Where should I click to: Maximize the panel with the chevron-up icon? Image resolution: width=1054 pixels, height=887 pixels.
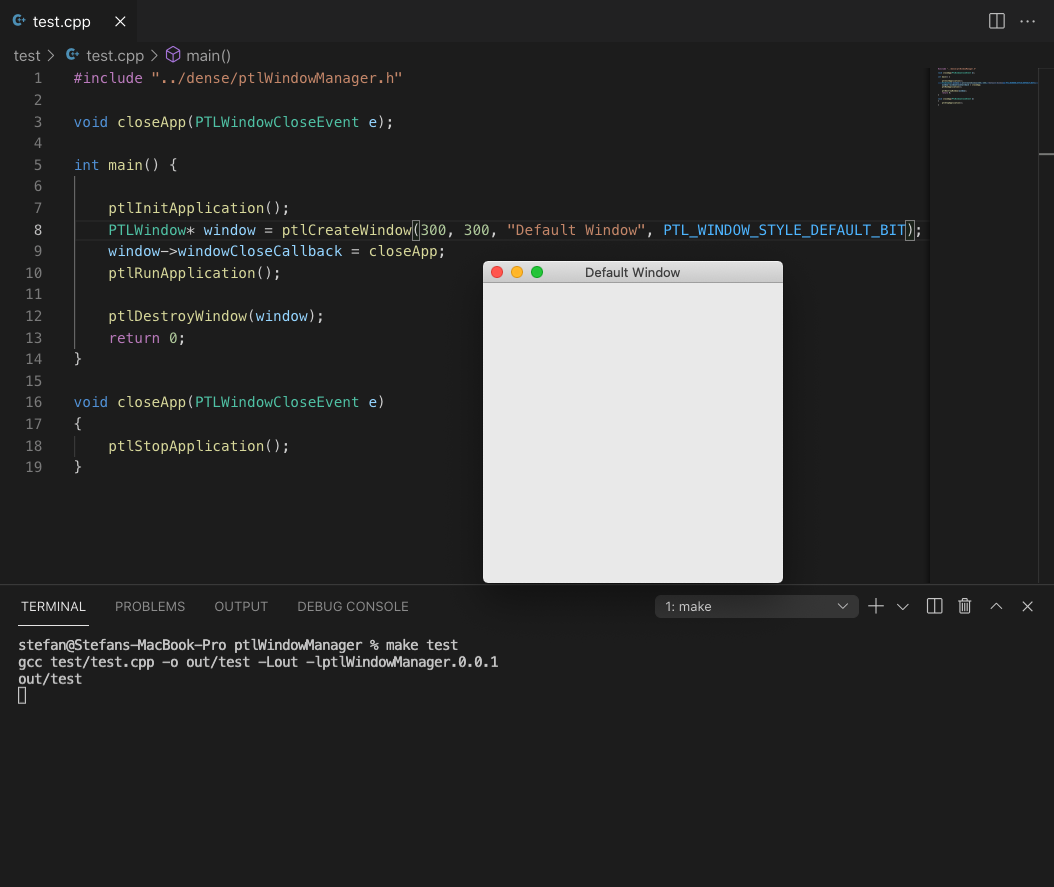click(996, 606)
